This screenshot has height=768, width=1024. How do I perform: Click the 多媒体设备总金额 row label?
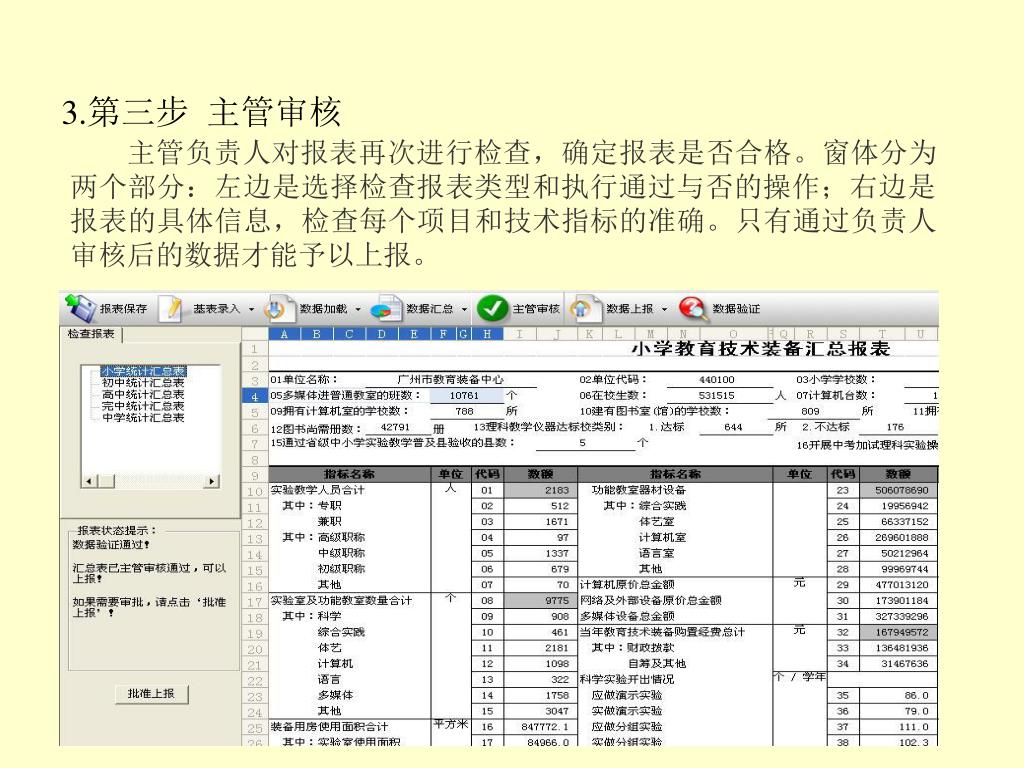(627, 616)
